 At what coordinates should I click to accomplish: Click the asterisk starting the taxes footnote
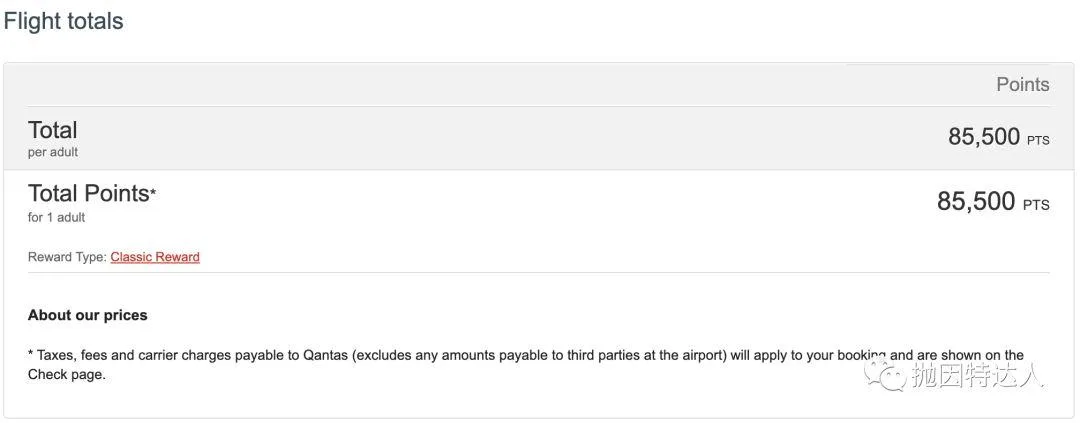click(31, 355)
